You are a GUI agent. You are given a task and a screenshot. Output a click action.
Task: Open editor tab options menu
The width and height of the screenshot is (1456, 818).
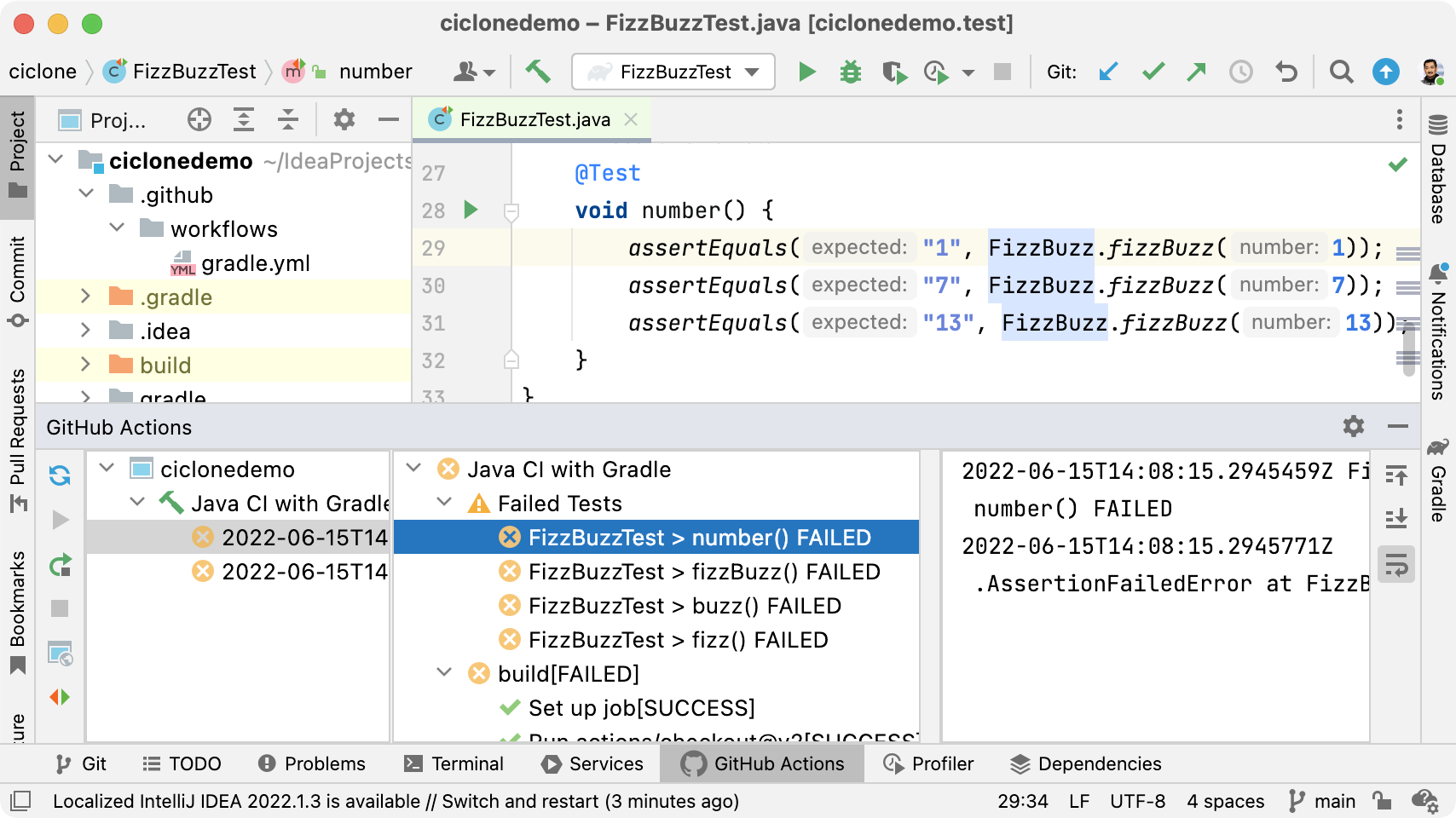click(1399, 119)
